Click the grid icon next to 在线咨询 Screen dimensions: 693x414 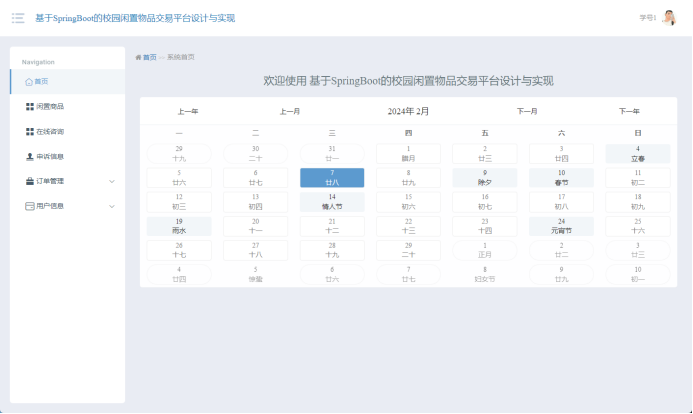click(30, 132)
